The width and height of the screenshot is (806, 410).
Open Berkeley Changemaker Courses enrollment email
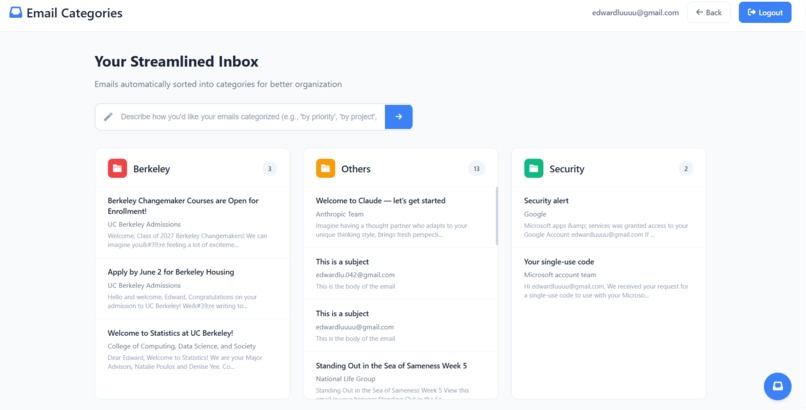192,222
